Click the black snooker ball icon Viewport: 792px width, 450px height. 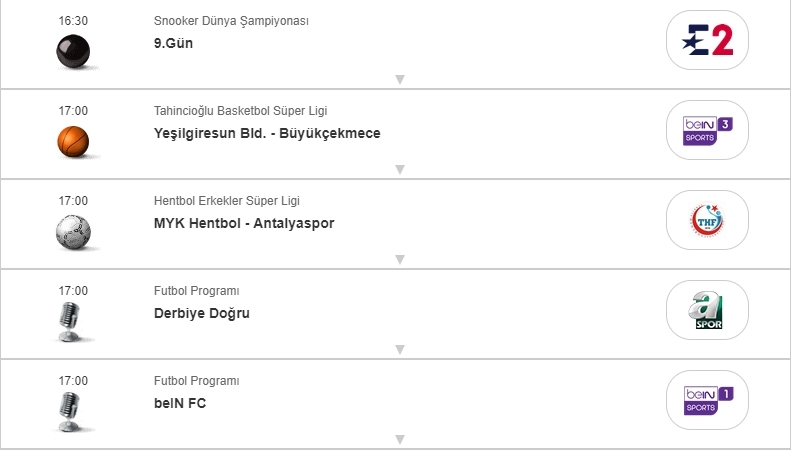click(73, 51)
